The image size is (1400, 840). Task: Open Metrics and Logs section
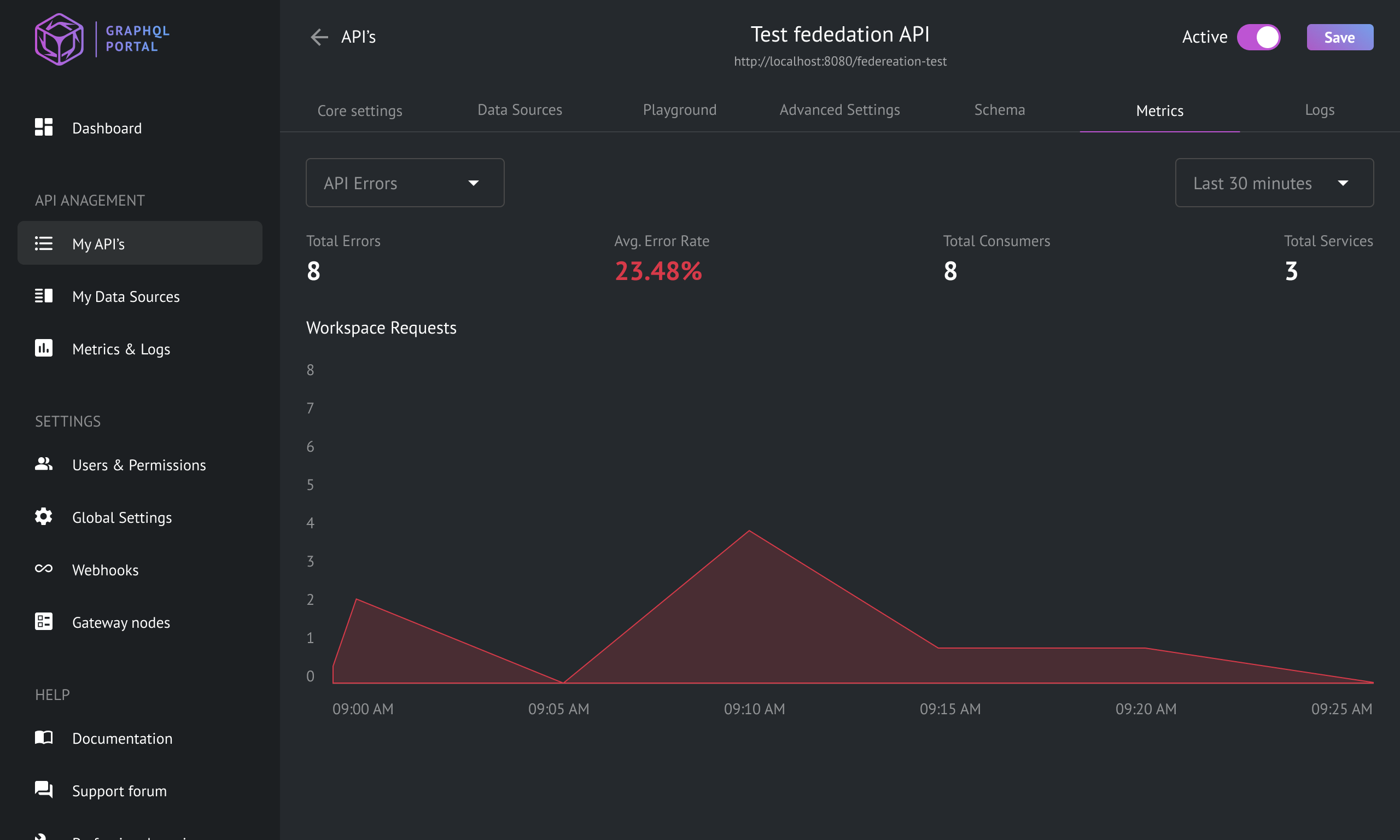[121, 349]
